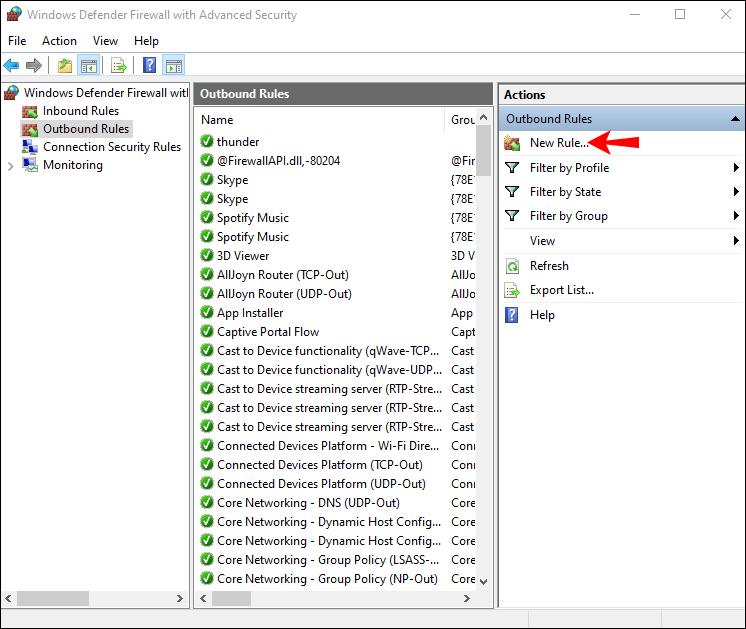The width and height of the screenshot is (746, 629).
Task: Click the green check icon beside thunder
Action: [x=206, y=141]
